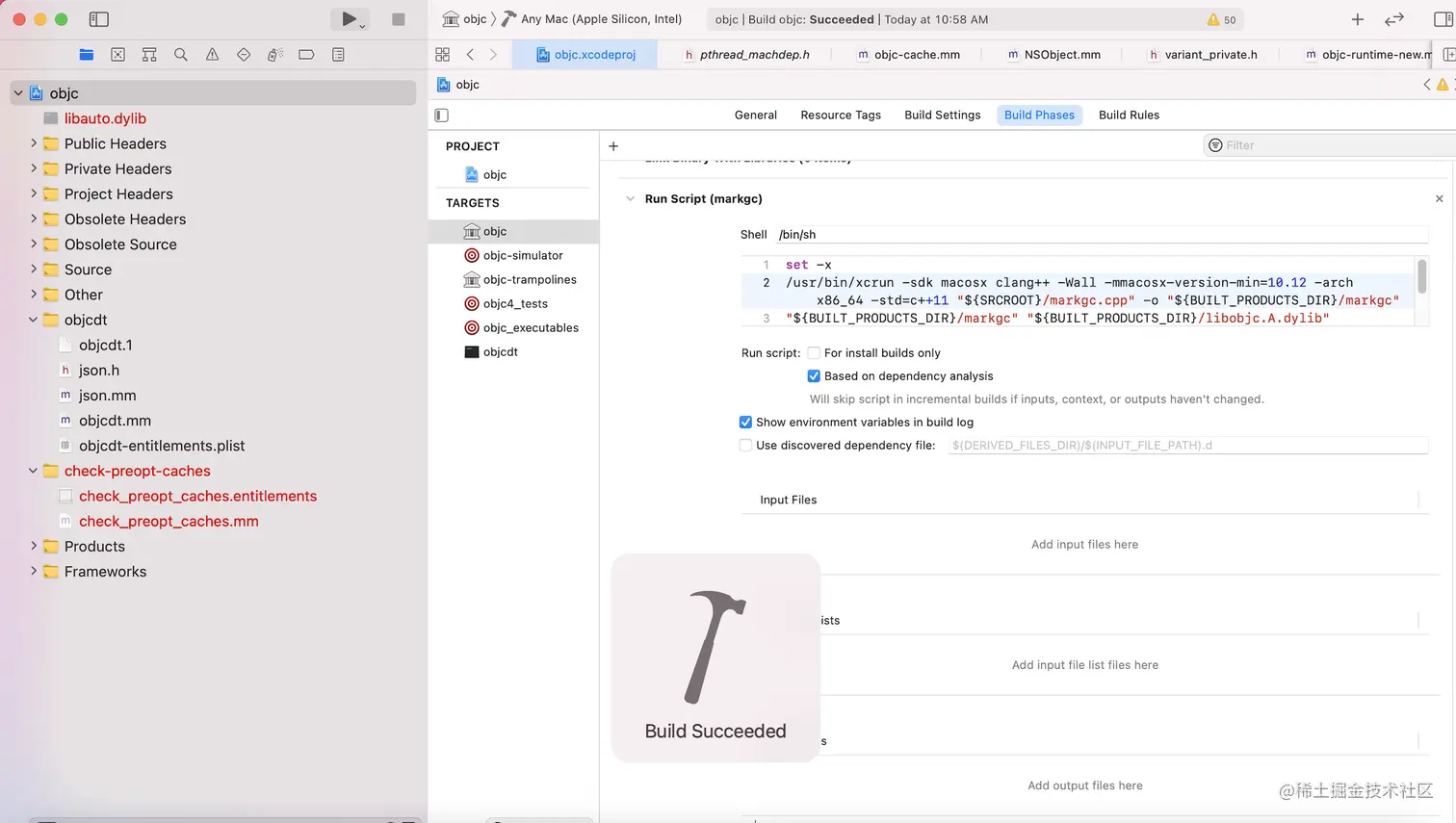Select the objc4_tests target
This screenshot has width=1456, height=823.
(513, 304)
